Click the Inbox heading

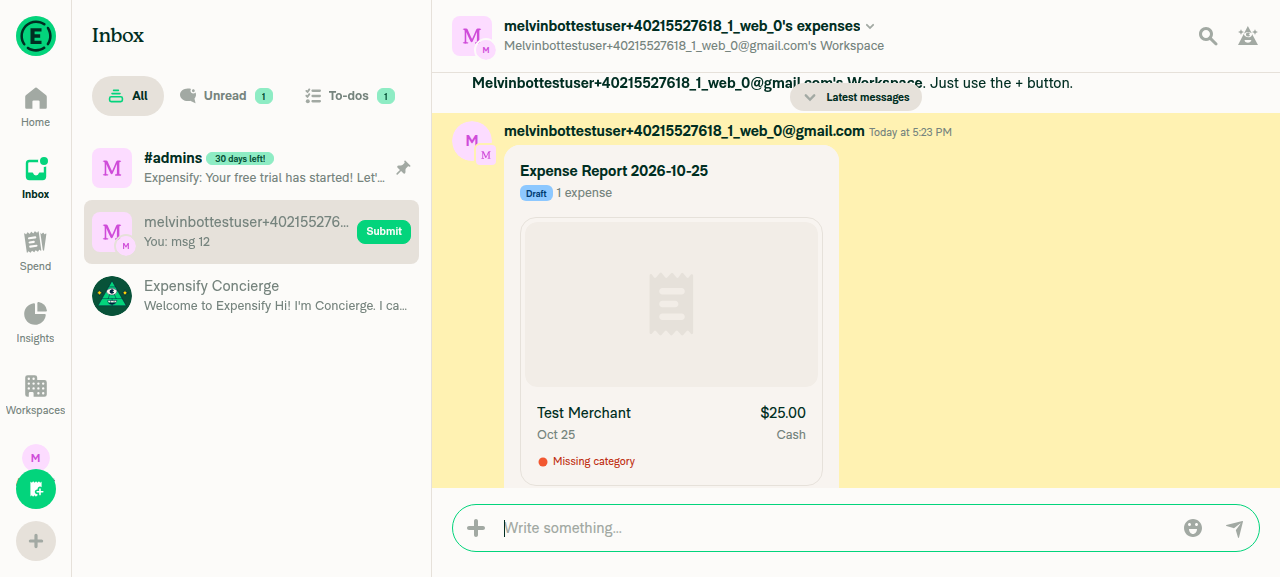[118, 36]
